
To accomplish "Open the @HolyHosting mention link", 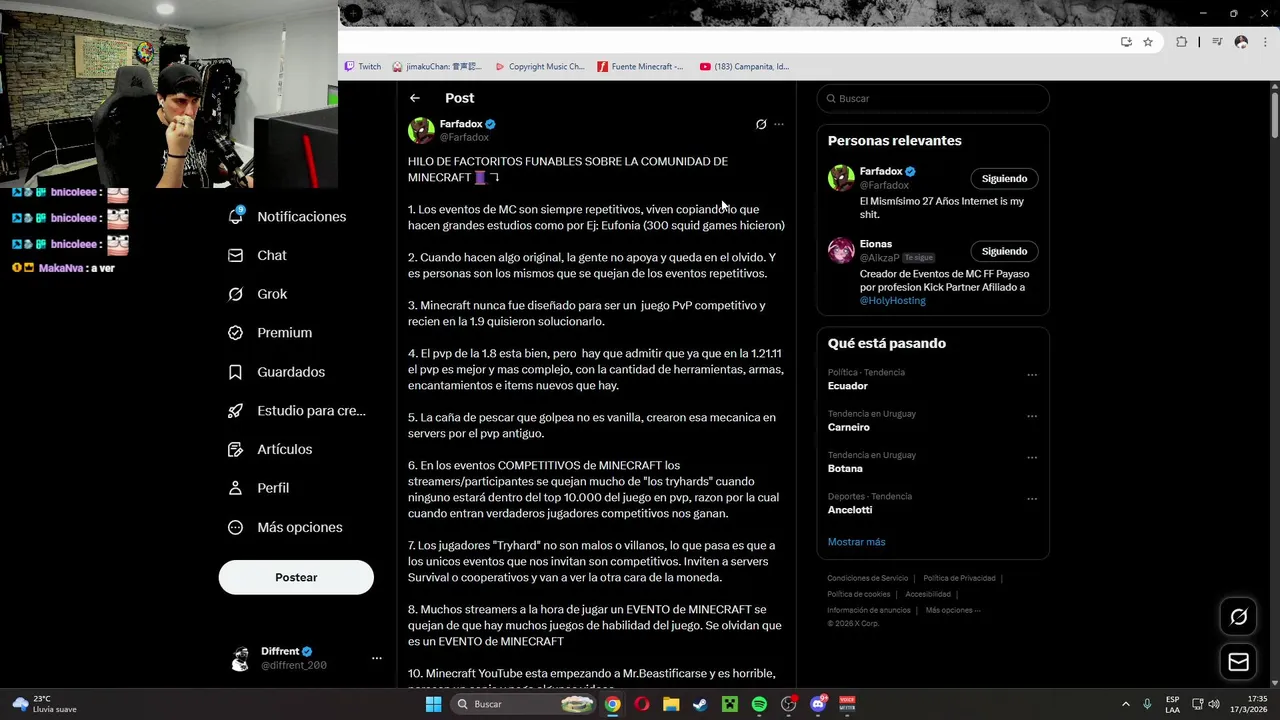I will tap(893, 300).
